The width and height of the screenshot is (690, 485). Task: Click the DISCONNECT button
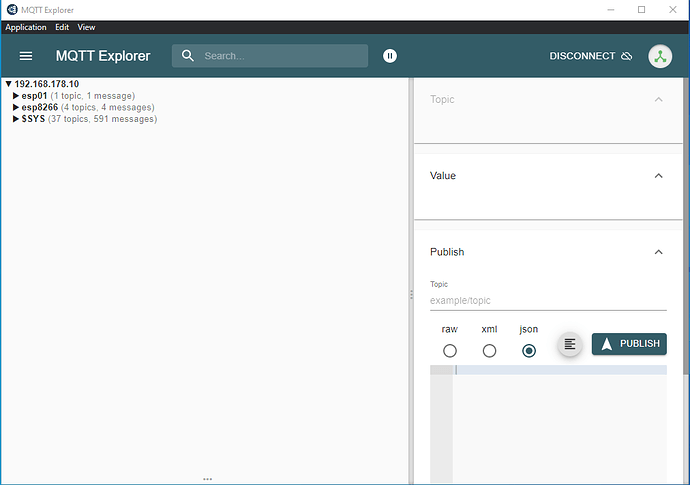pos(590,56)
